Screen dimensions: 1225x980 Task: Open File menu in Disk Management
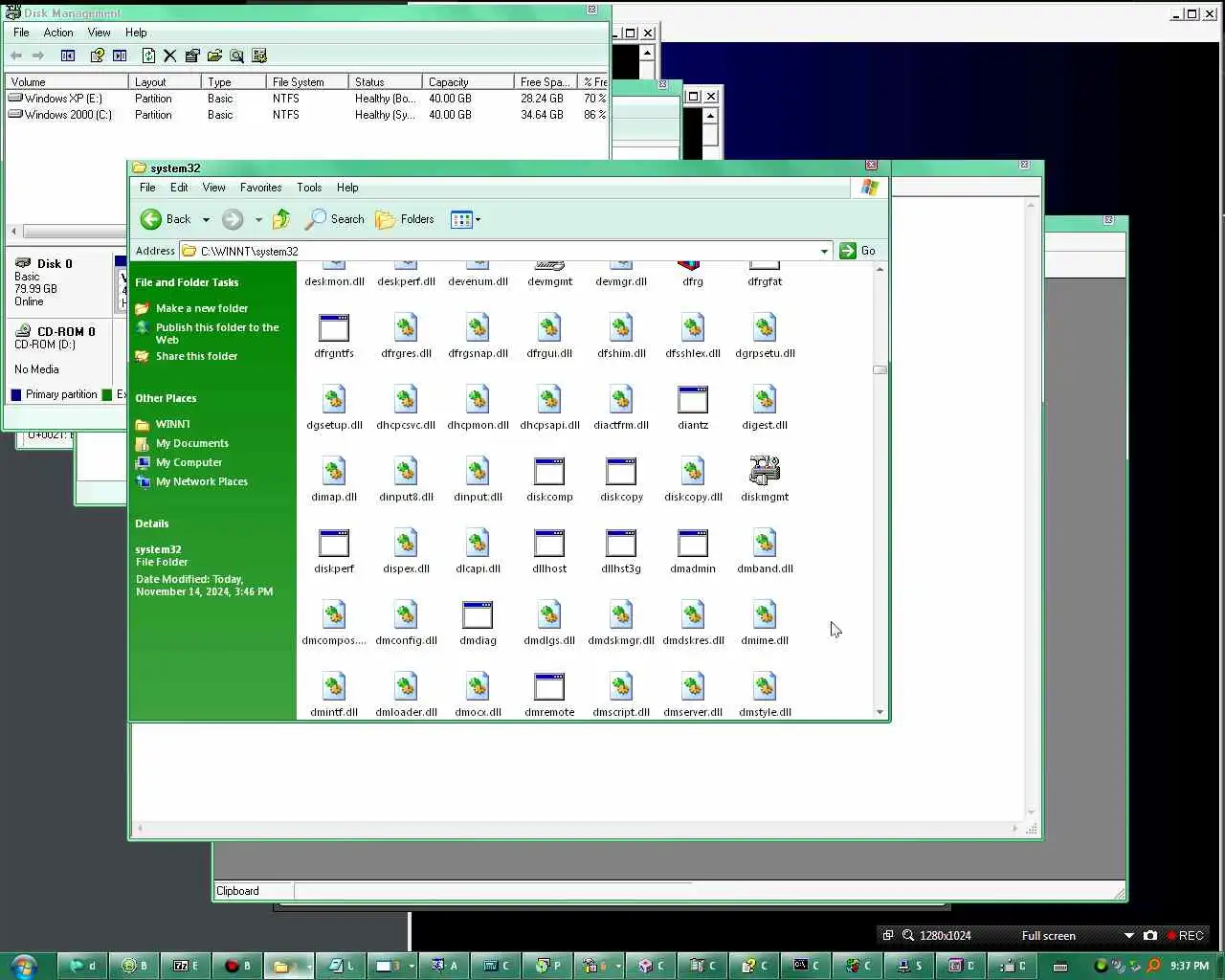click(x=21, y=33)
